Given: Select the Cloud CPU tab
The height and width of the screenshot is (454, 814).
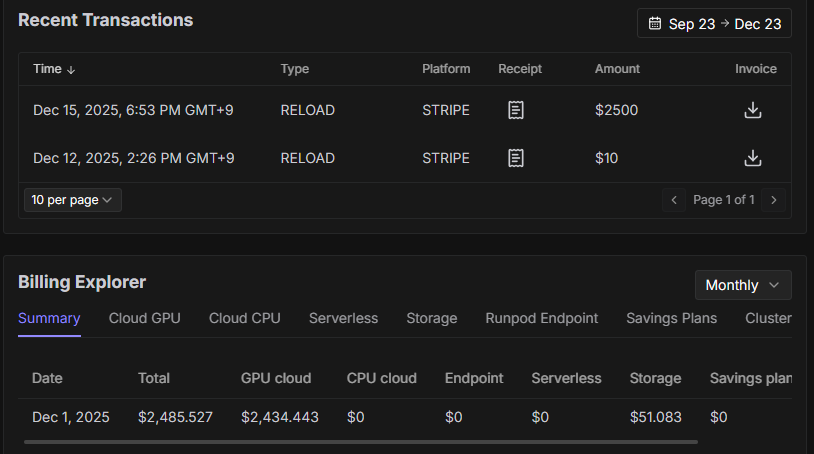Looking at the screenshot, I should (x=244, y=318).
